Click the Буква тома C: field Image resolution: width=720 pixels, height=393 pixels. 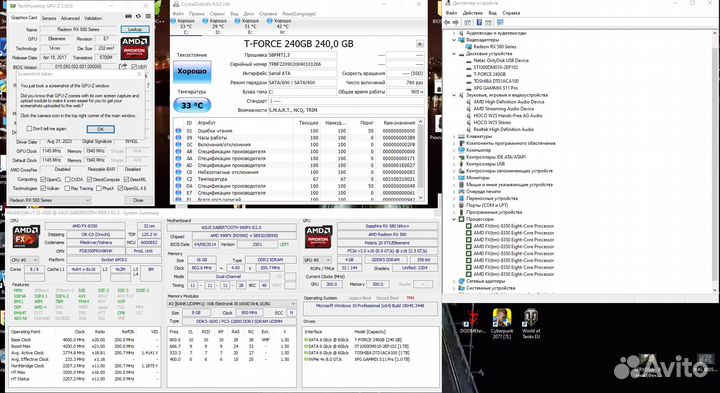click(x=302, y=91)
